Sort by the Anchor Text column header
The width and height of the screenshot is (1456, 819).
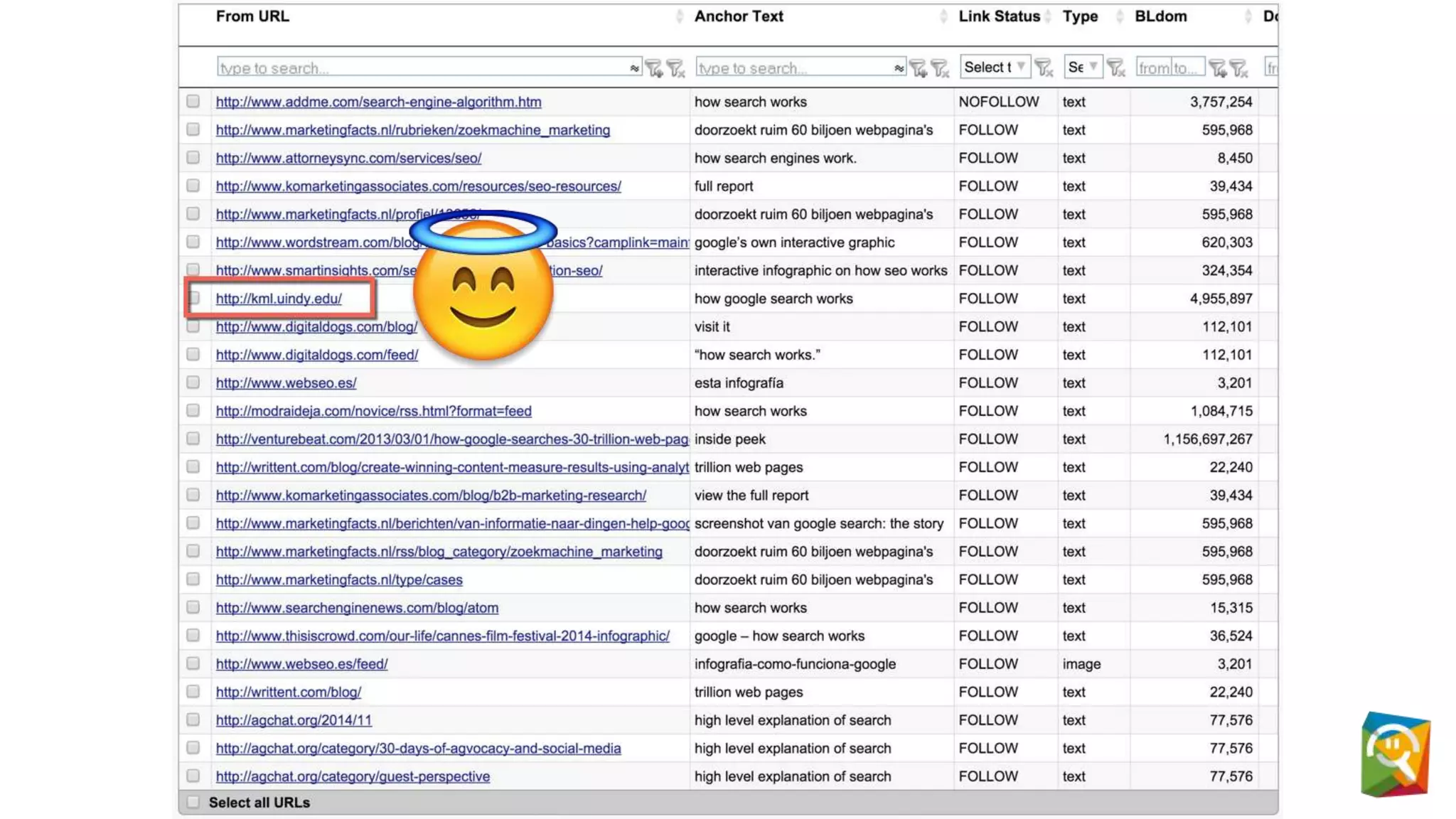[x=738, y=16]
